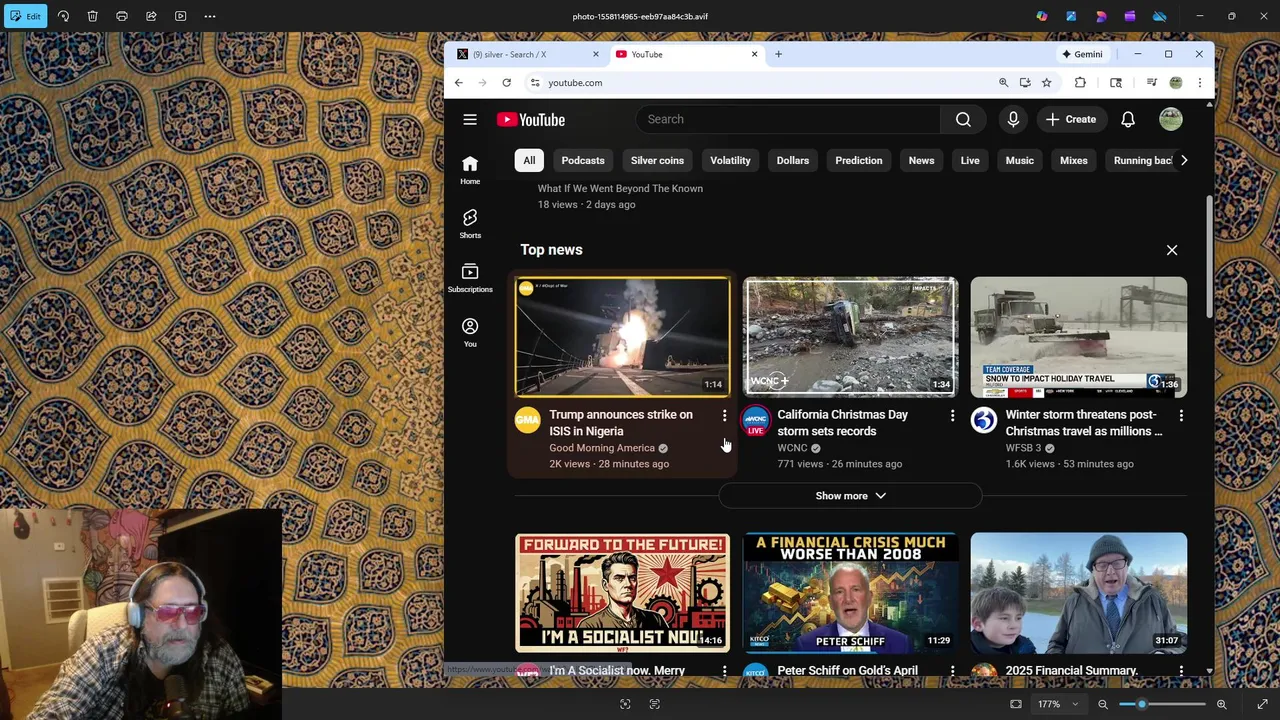
Task: Show more filter chips with right arrow
Action: [x=1184, y=161]
